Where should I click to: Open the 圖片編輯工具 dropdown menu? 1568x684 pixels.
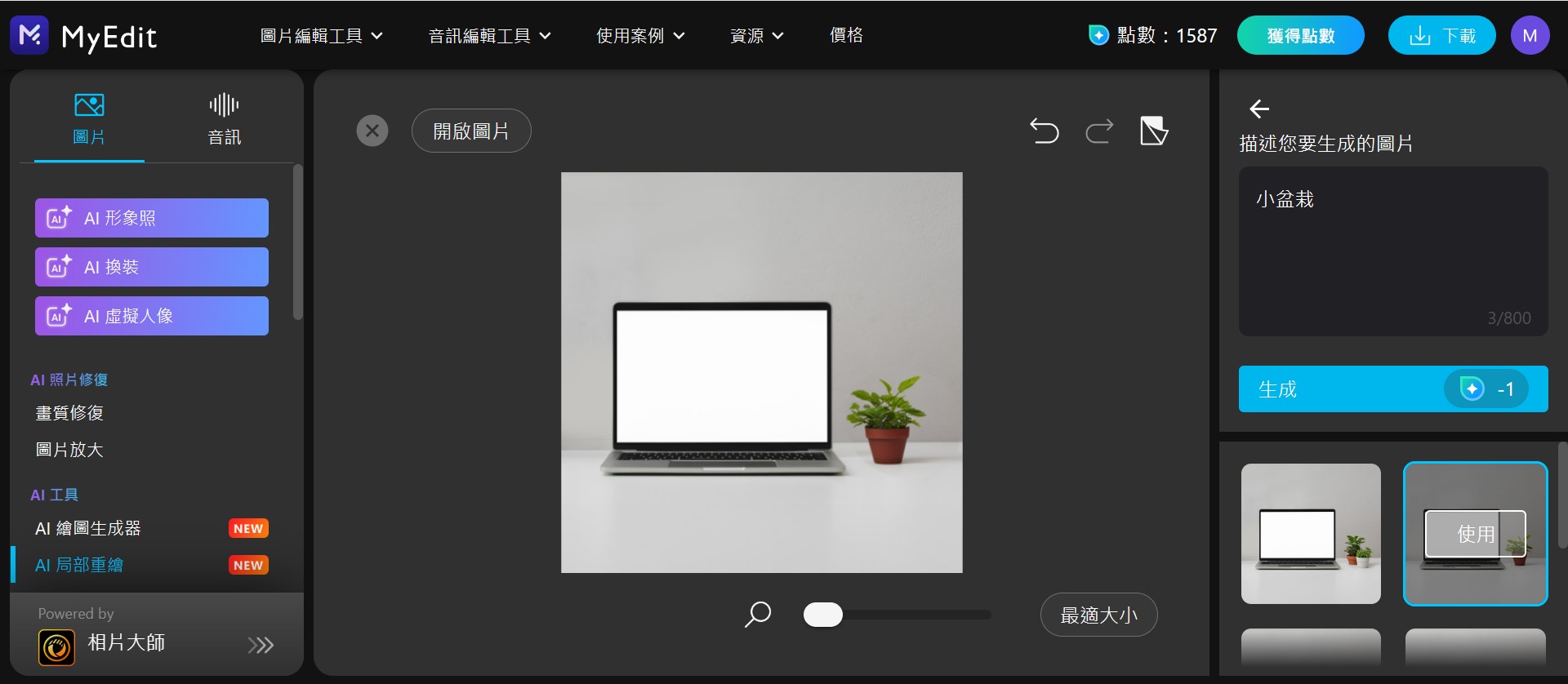coord(321,36)
